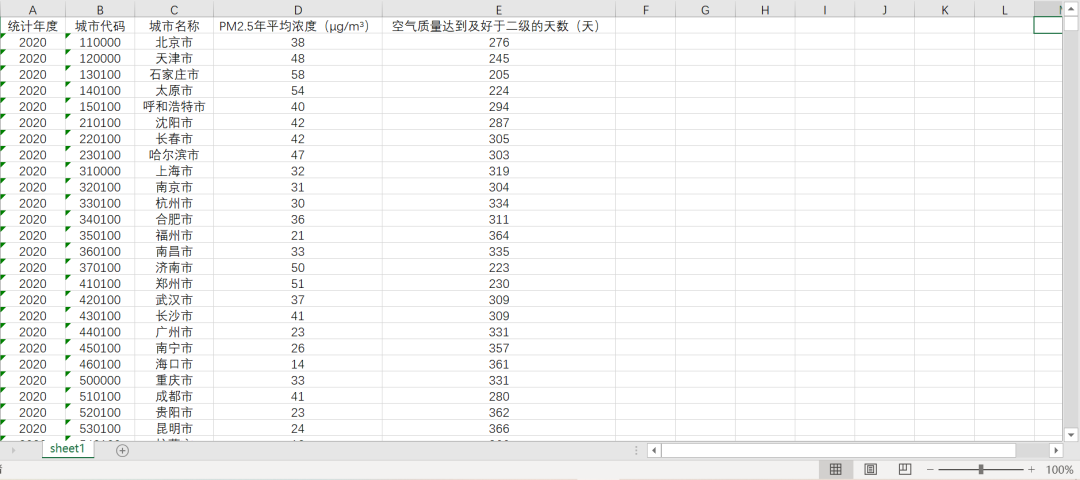
Task: Select the 广州市 cell
Action: click(174, 332)
